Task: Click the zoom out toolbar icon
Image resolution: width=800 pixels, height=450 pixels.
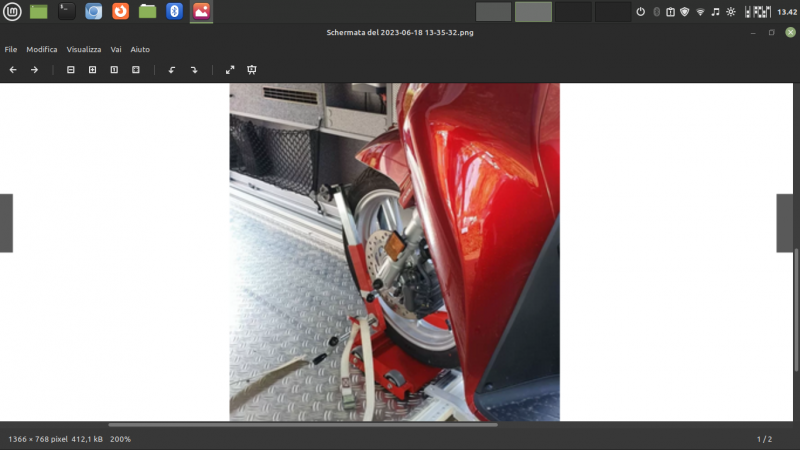Action: click(x=71, y=70)
